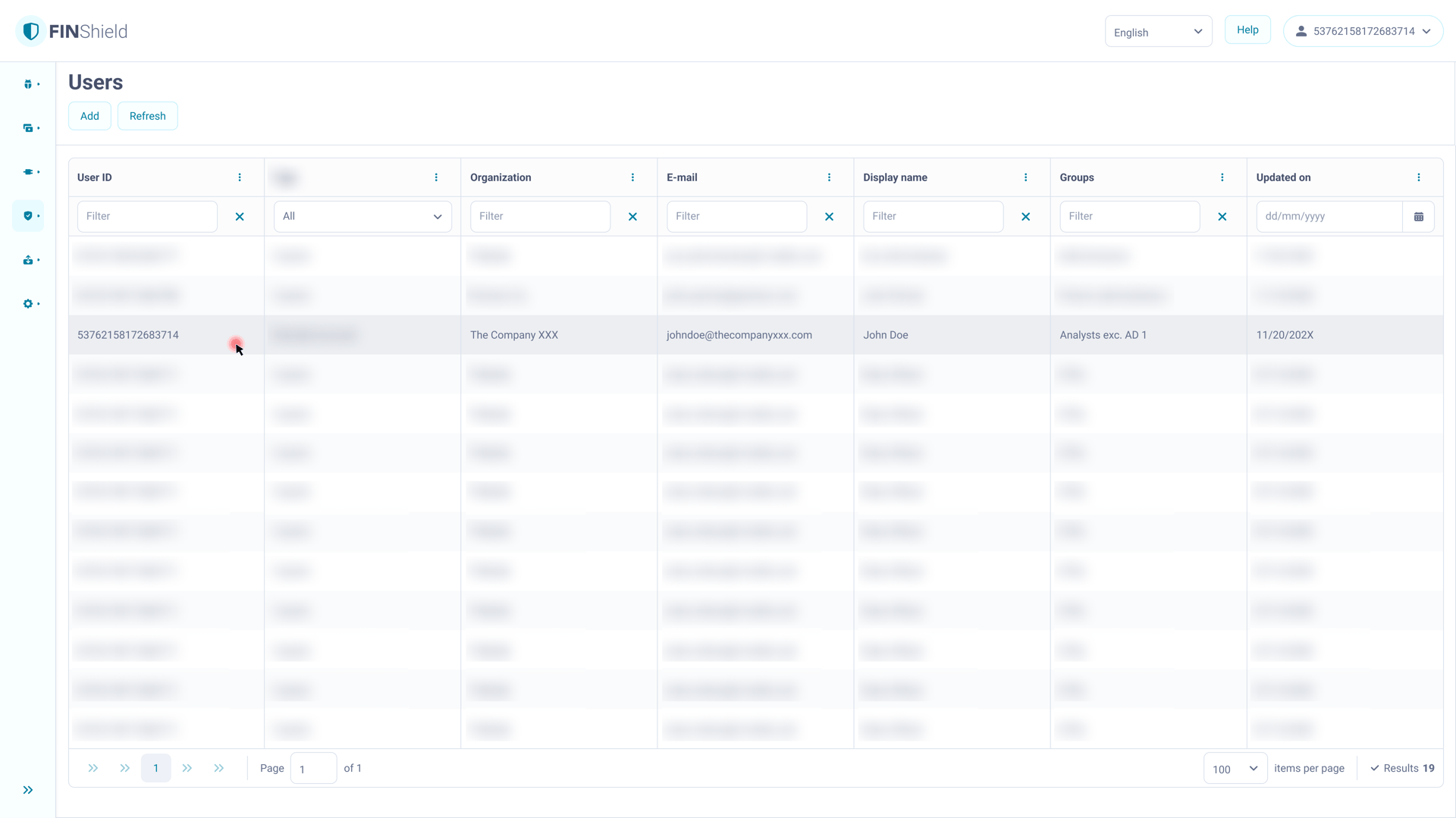The height and width of the screenshot is (818, 1456).
Task: Open the bug icon sidebar menu
Action: 29,84
